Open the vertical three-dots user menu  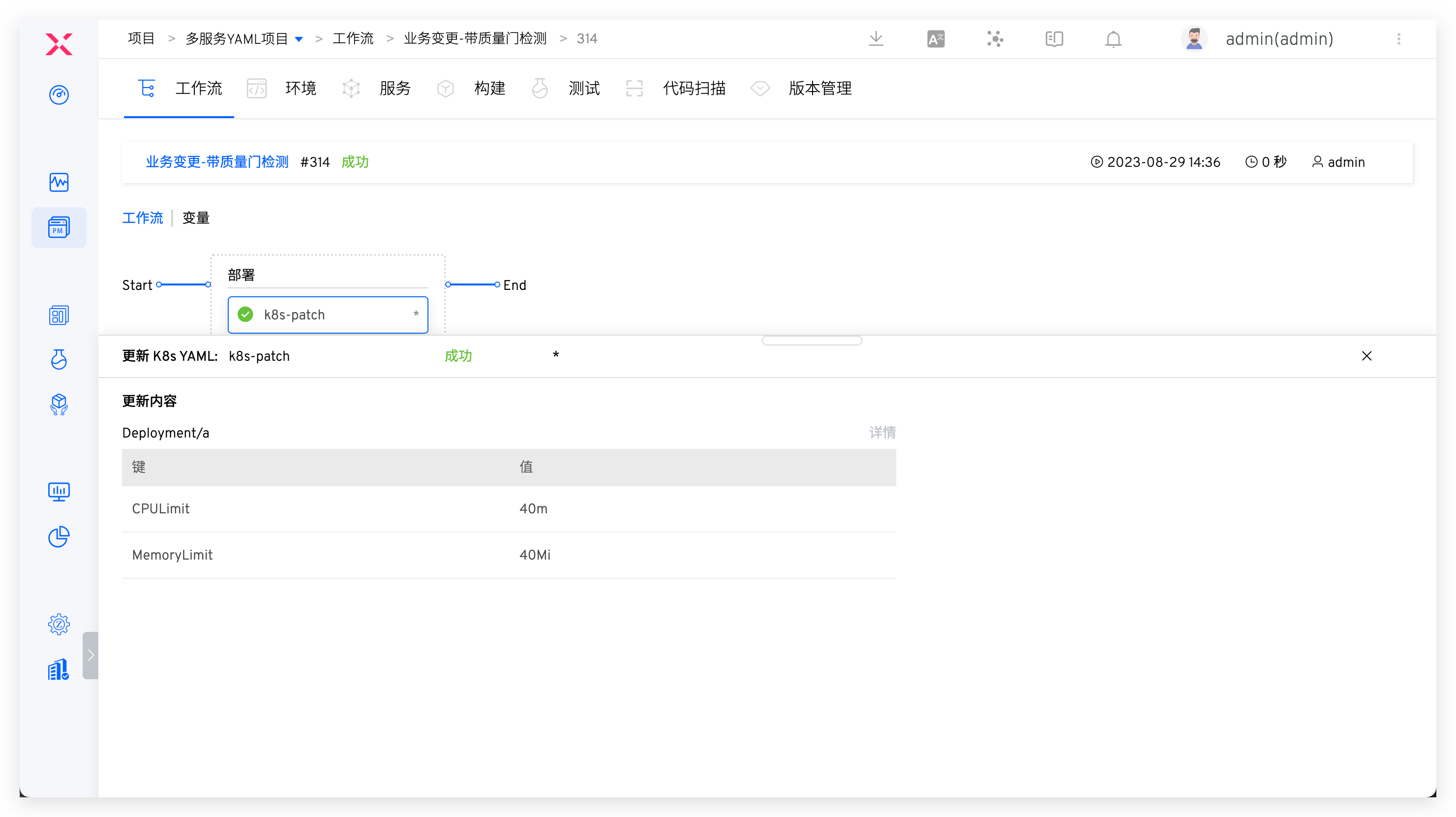1398,38
